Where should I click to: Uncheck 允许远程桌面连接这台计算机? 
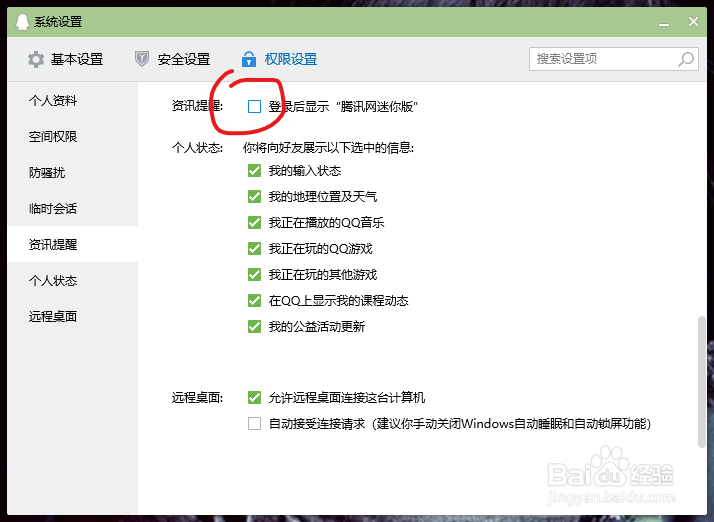coord(254,398)
